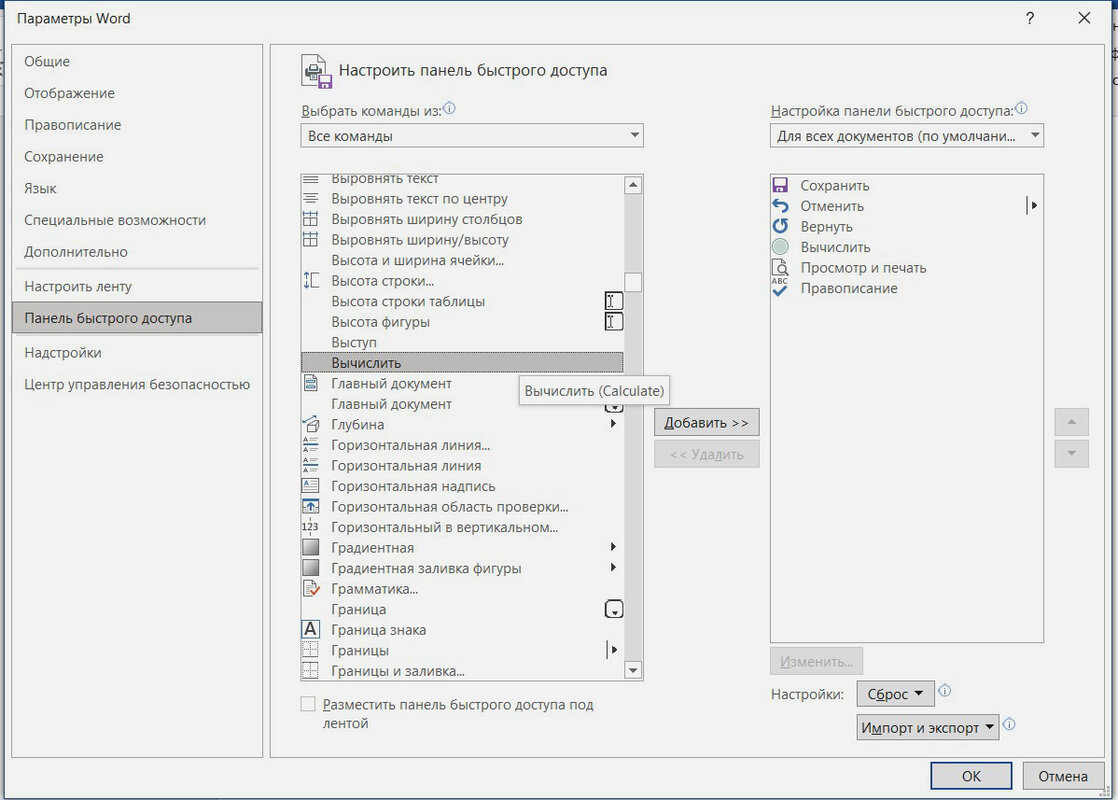This screenshot has width=1118, height=800.
Task: Enable placing quick access toolbar below ribbon
Action: click(309, 705)
